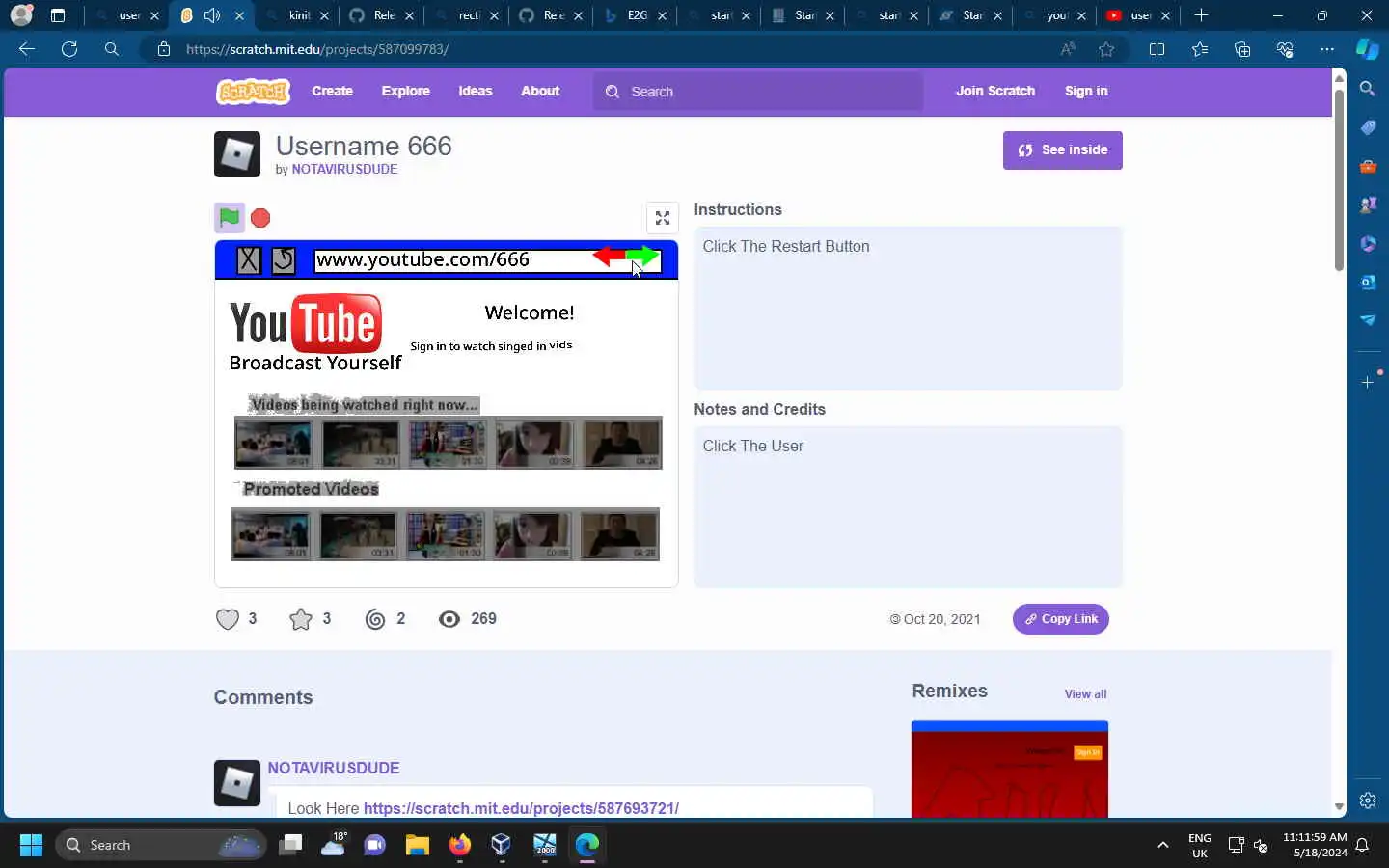Show hidden system tray icons

pos(1163,845)
